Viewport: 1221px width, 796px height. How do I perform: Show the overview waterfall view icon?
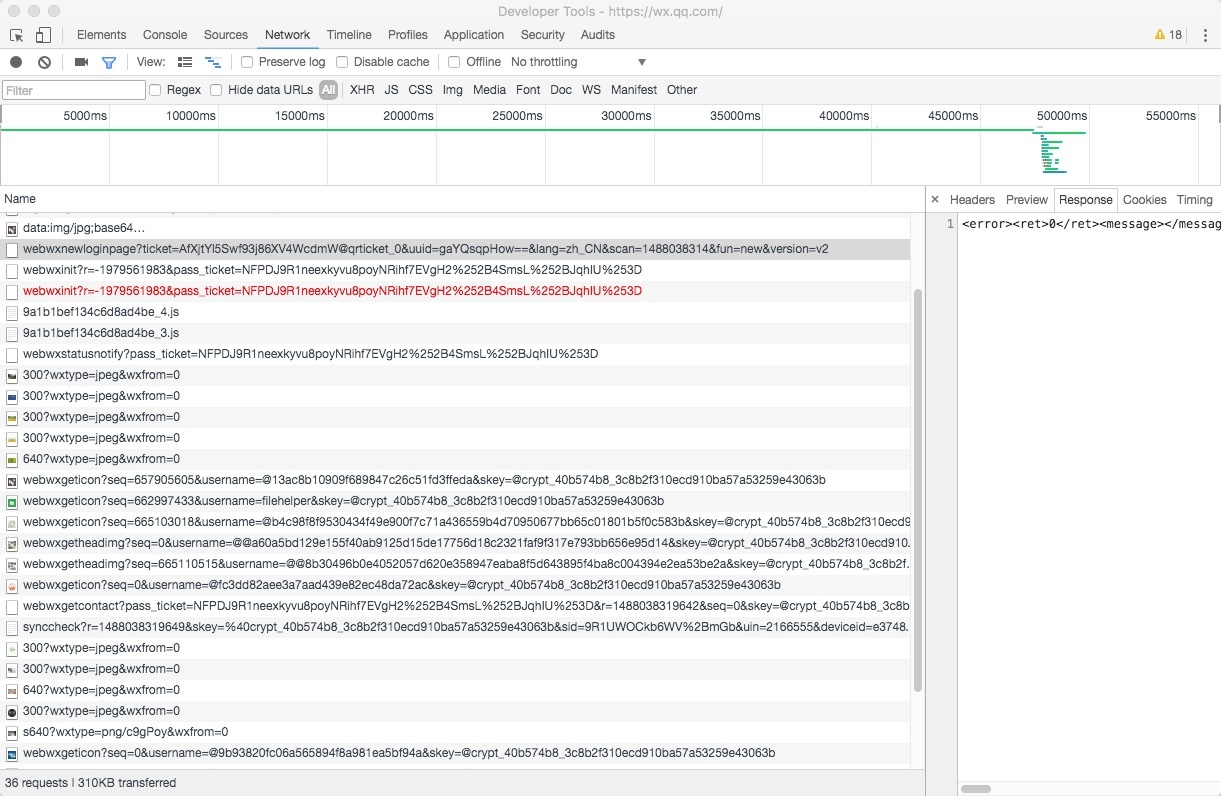point(213,62)
